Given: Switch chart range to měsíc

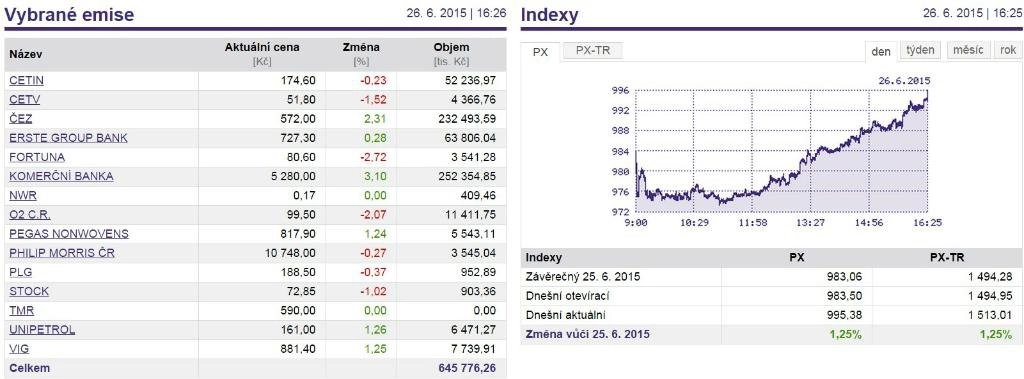Looking at the screenshot, I should point(968,50).
